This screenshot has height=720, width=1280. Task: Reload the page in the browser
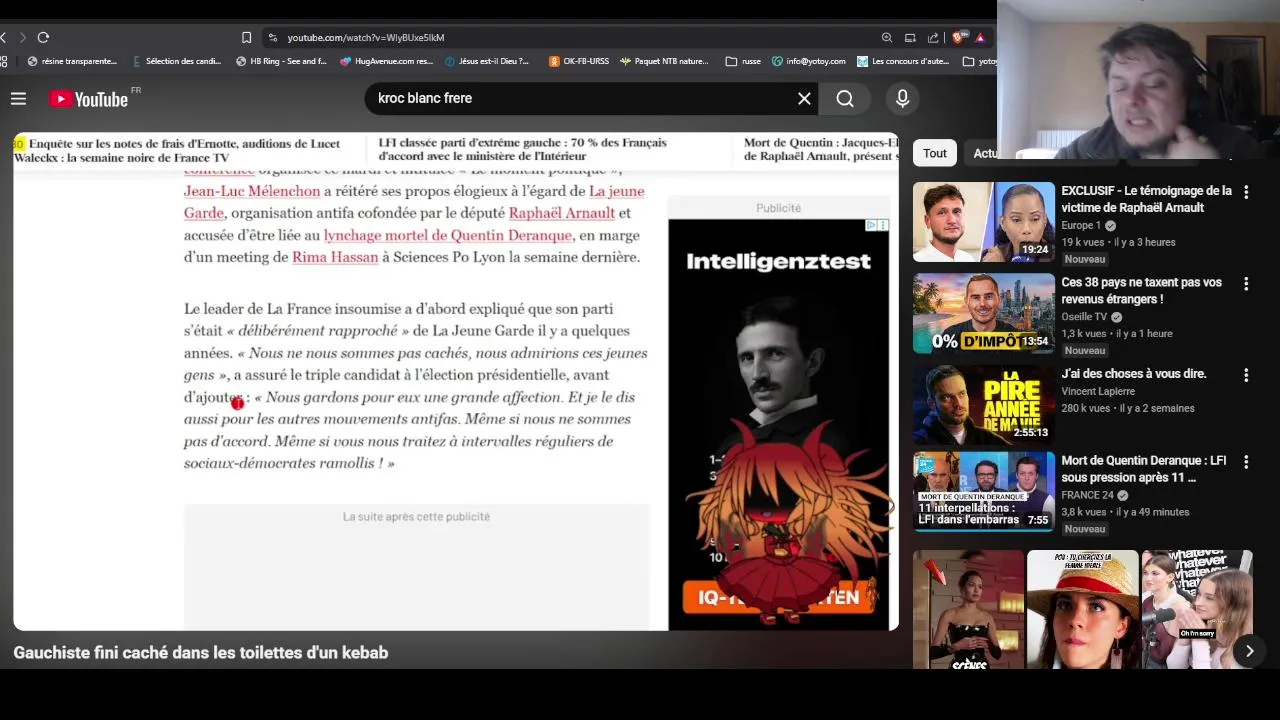click(43, 37)
